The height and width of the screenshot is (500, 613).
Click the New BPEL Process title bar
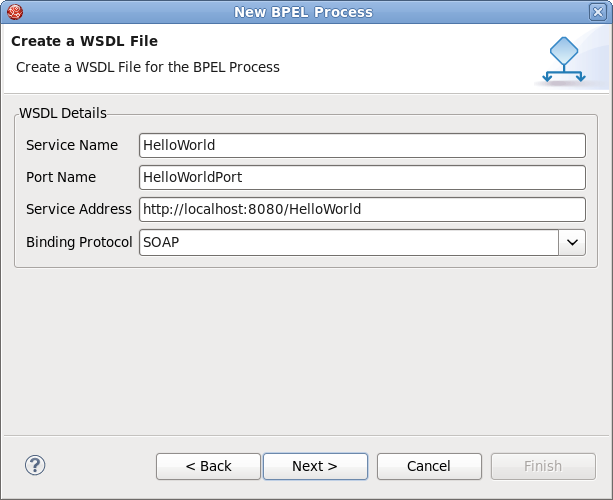(303, 12)
